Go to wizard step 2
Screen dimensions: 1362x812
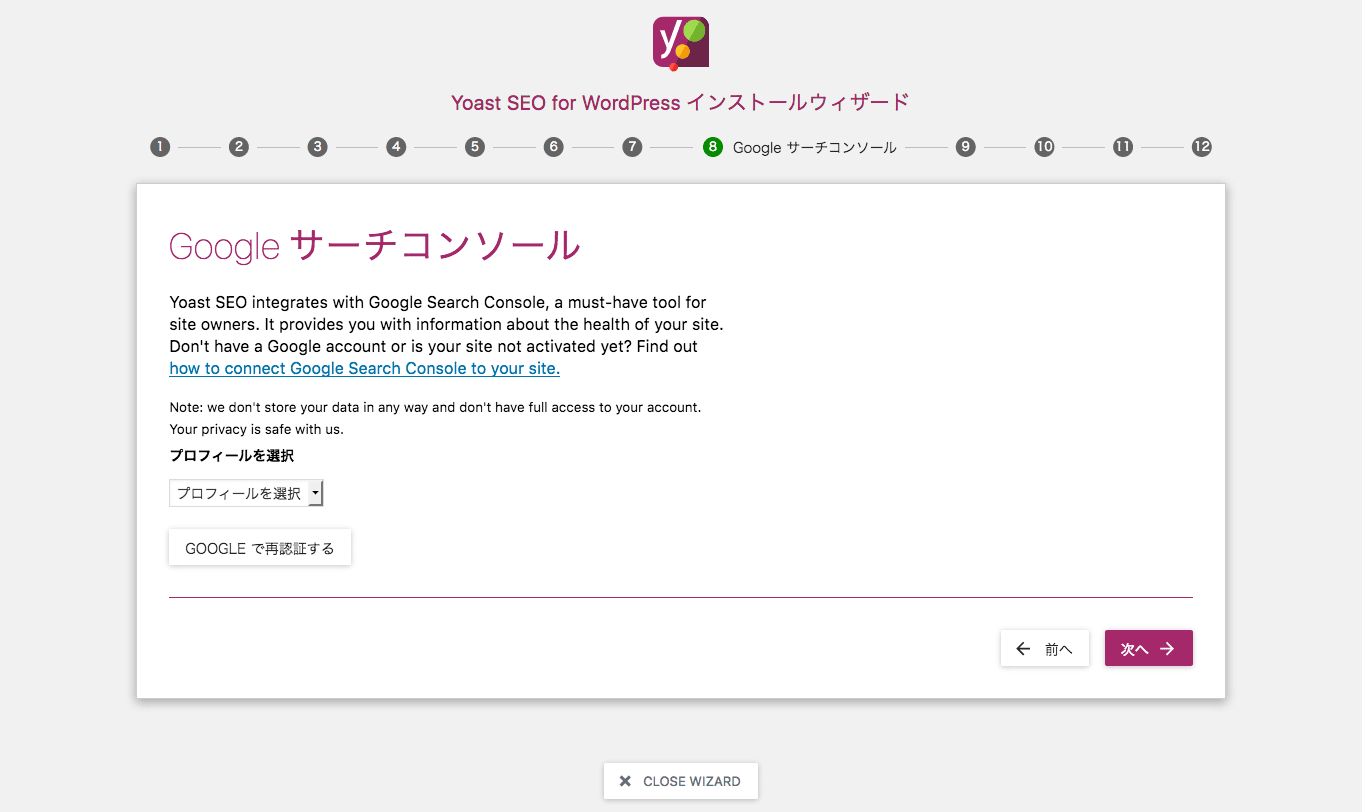[238, 147]
